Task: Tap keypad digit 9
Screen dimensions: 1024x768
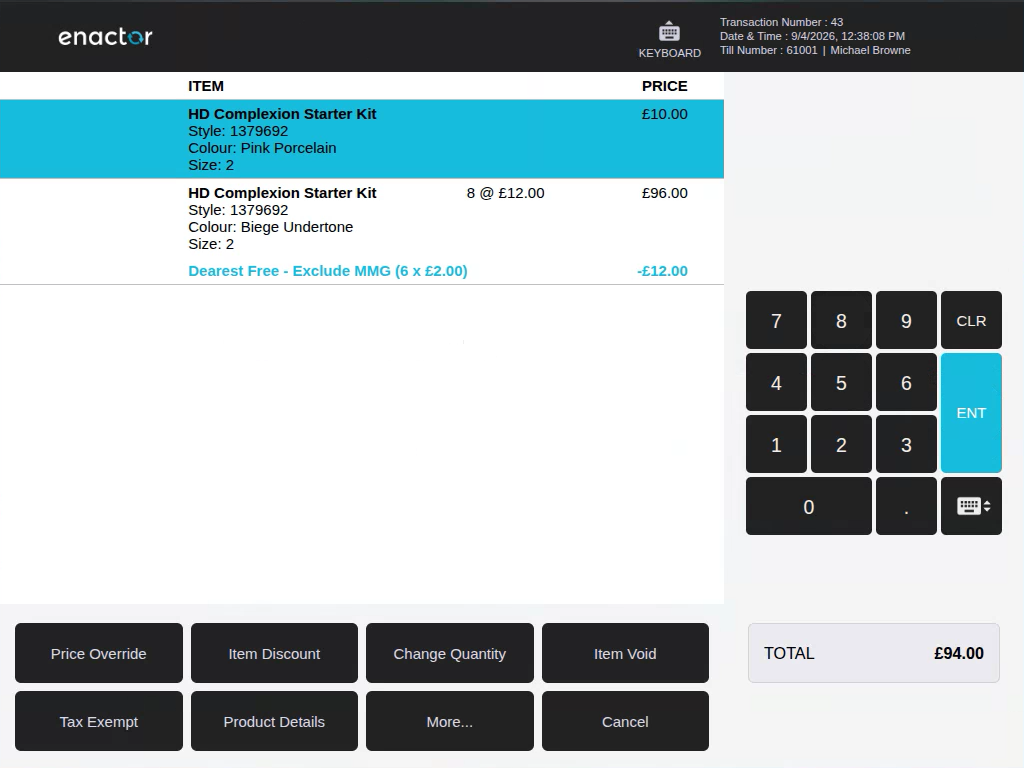Action: (906, 320)
